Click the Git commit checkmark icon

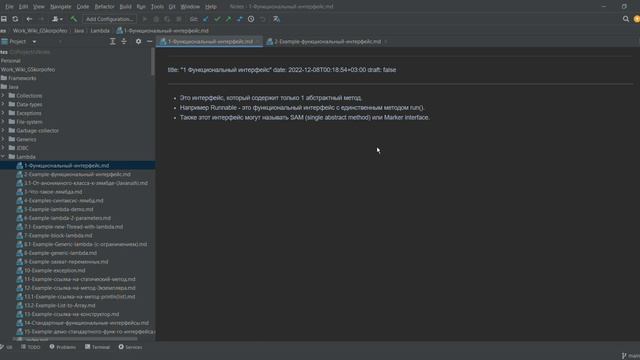pos(217,19)
